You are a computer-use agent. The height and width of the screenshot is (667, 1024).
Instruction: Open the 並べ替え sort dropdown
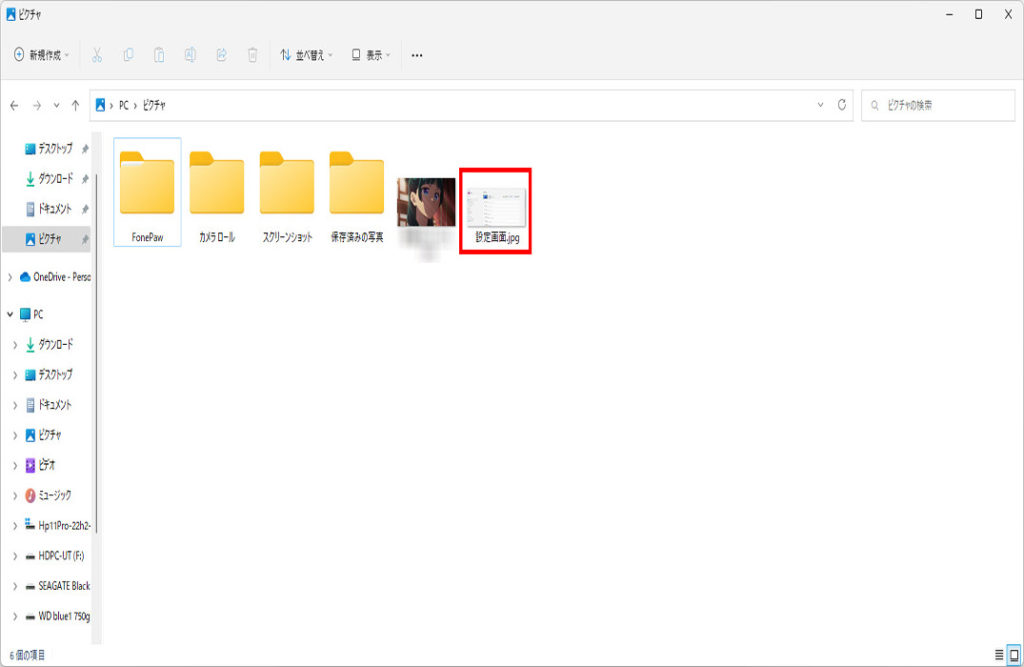[x=306, y=55]
